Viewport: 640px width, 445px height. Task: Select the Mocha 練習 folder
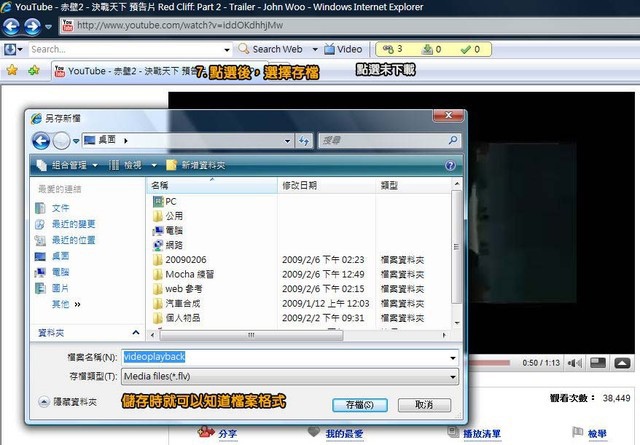(x=184, y=274)
